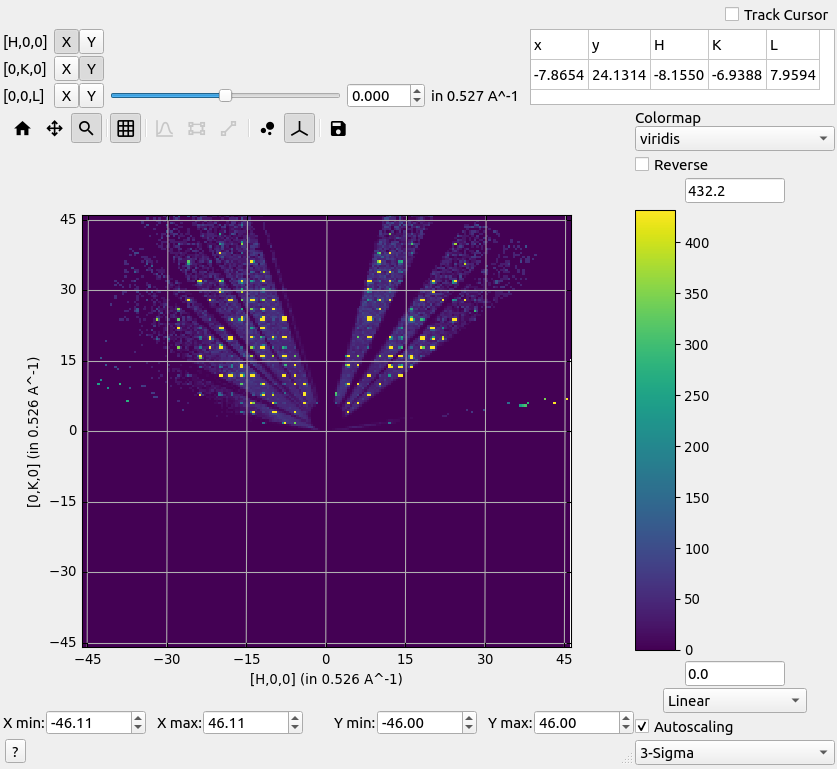Select the Pan tool with arrows icon
The image size is (837, 769).
(x=55, y=129)
